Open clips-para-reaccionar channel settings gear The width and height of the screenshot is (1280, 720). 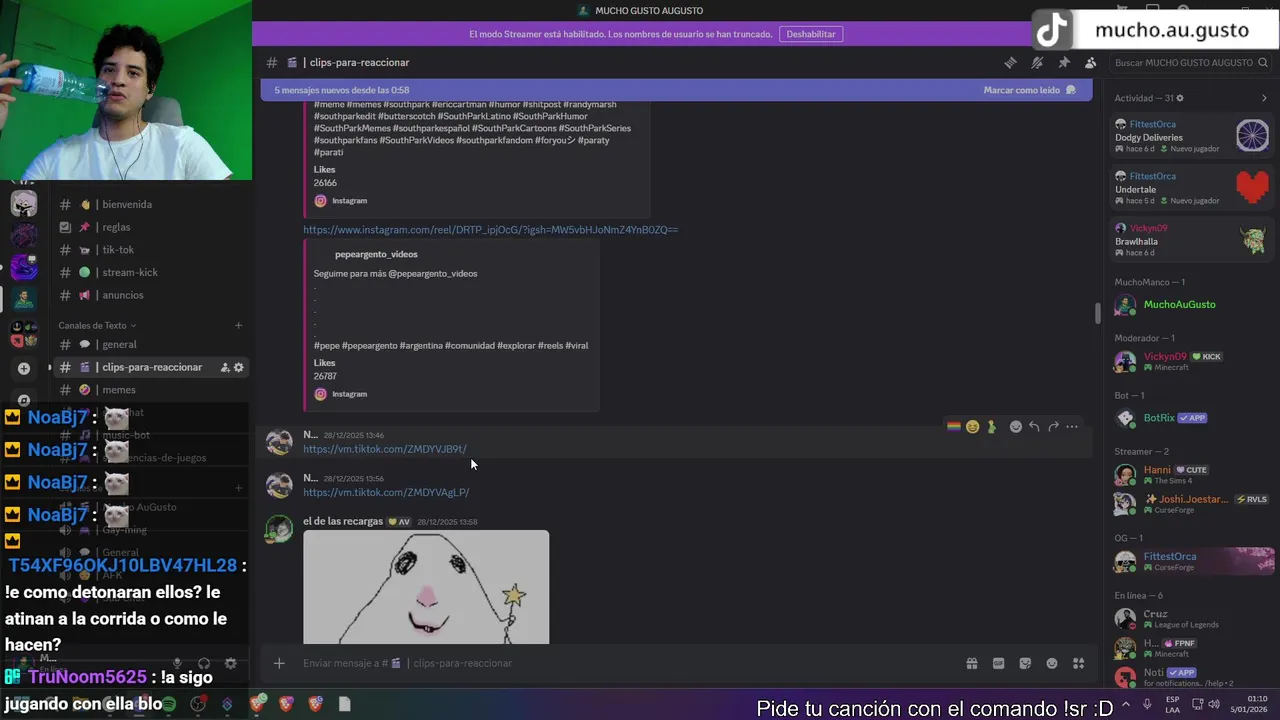[238, 367]
